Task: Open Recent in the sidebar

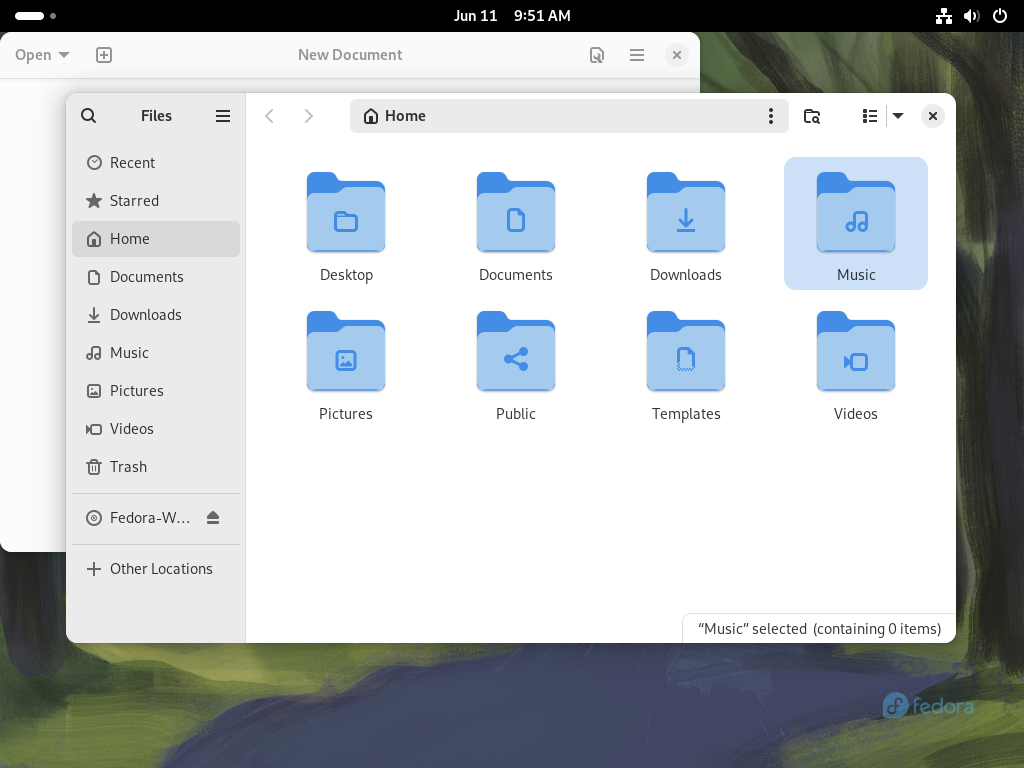Action: click(156, 163)
